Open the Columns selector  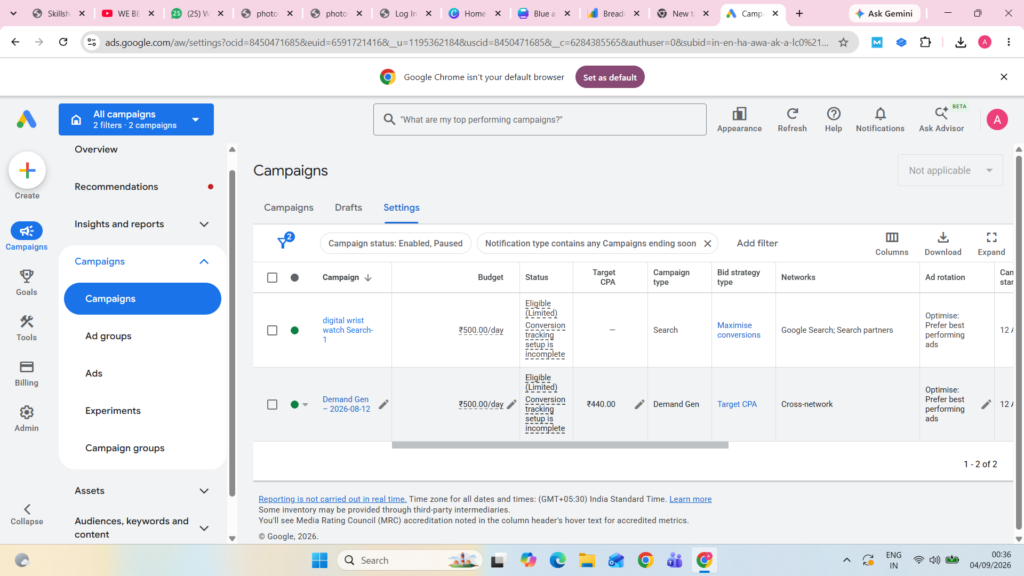point(891,244)
